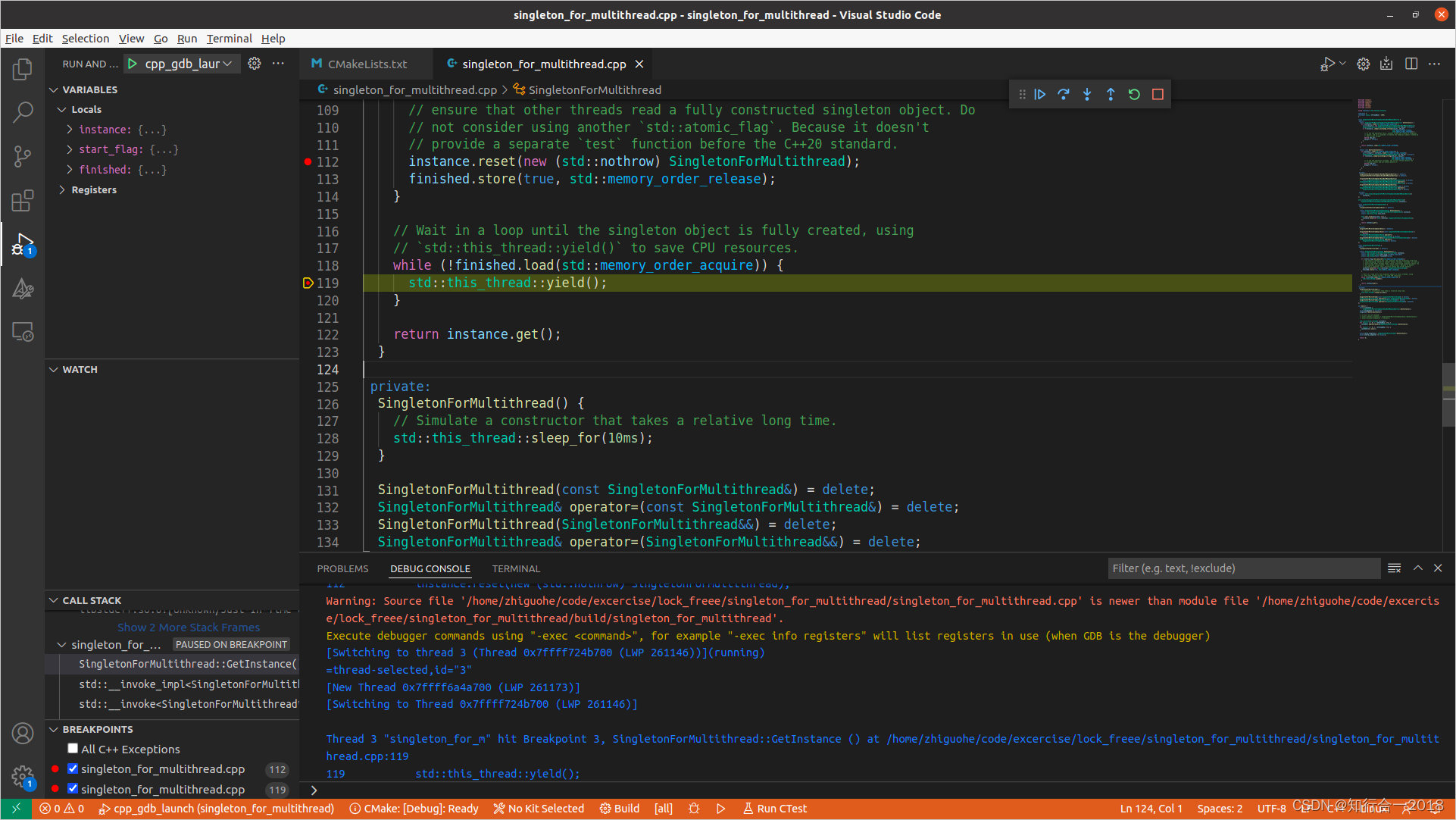Viewport: 1456px width, 820px height.
Task: Split the editor to the right
Action: pos(1411,64)
